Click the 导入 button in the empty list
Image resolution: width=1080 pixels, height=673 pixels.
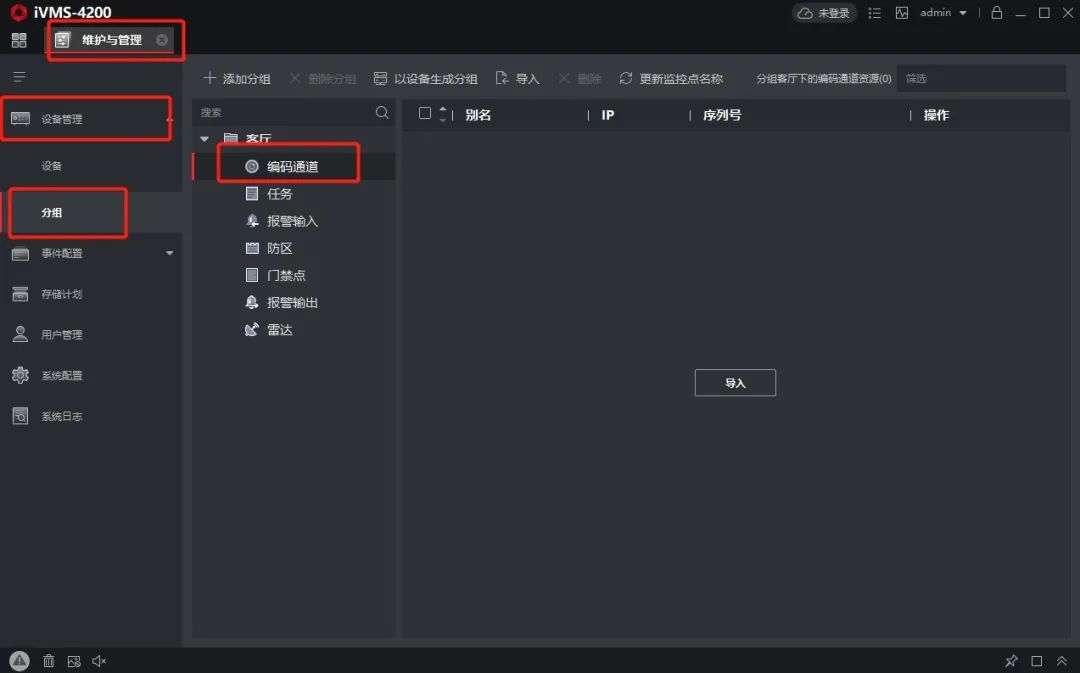[x=735, y=383]
